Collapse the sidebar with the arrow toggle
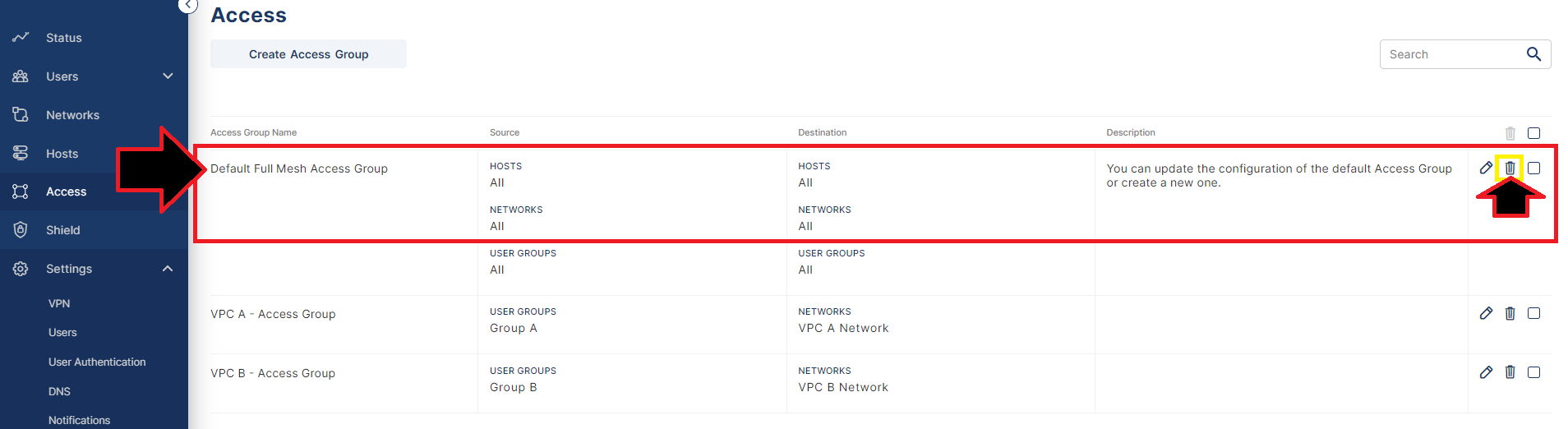 188,5
